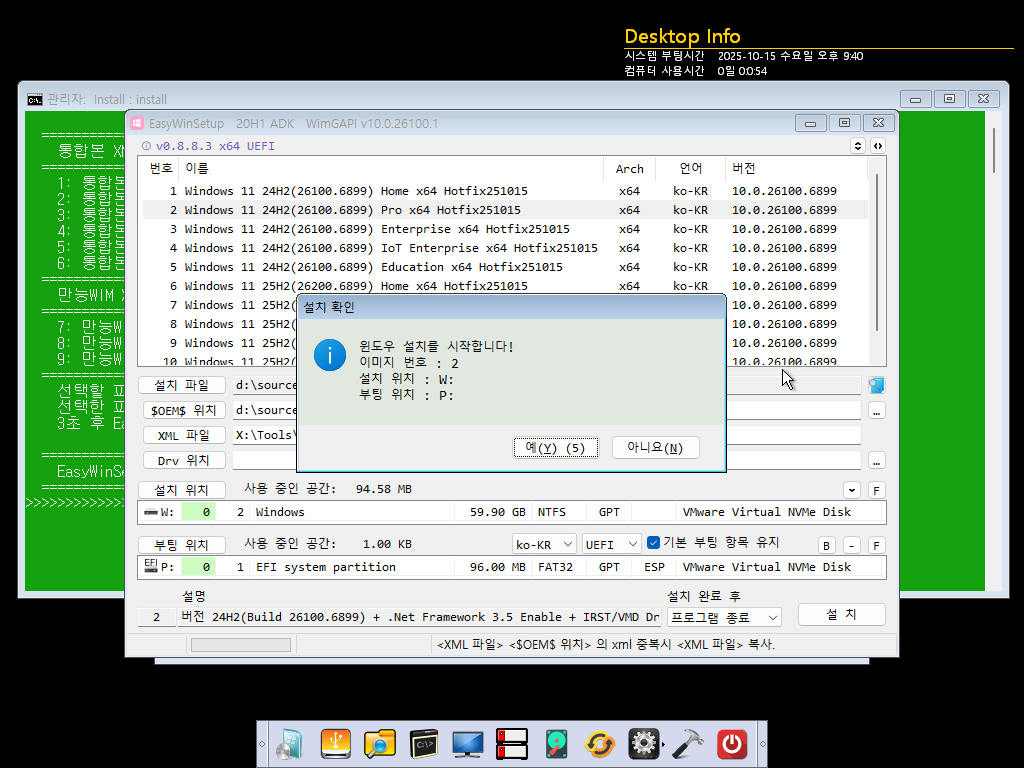
Task: Click the 설명 description field with 버전 24H2
Action: (419, 617)
